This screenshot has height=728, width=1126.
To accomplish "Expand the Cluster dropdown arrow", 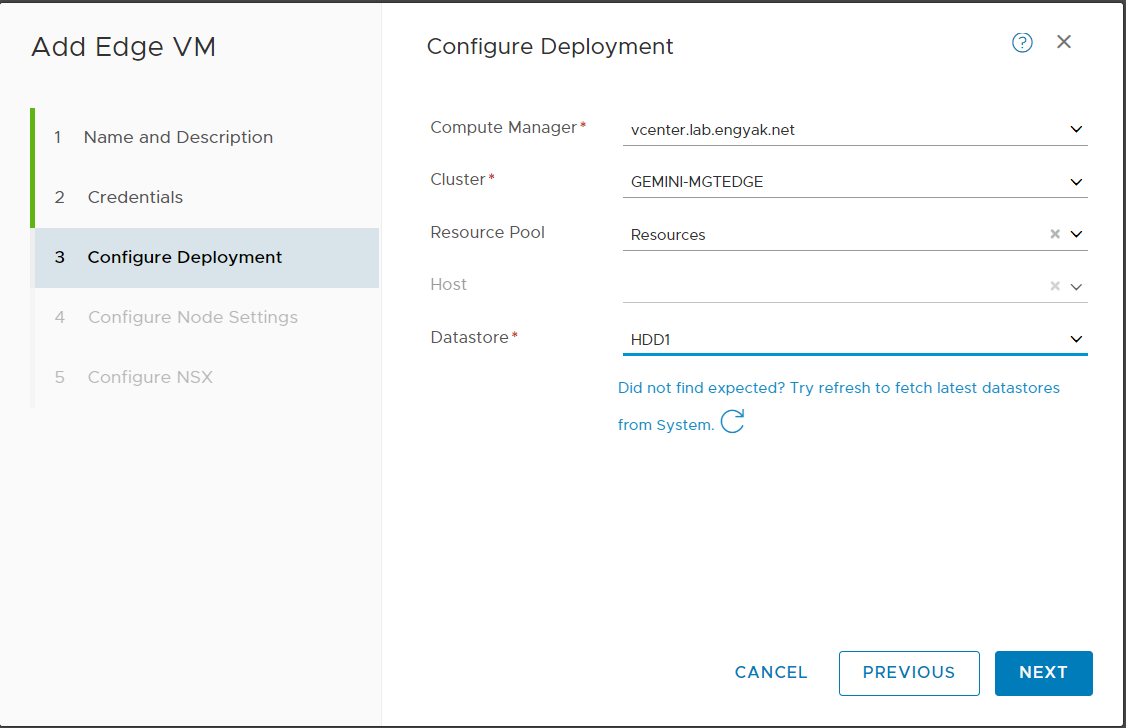I will coord(1076,182).
